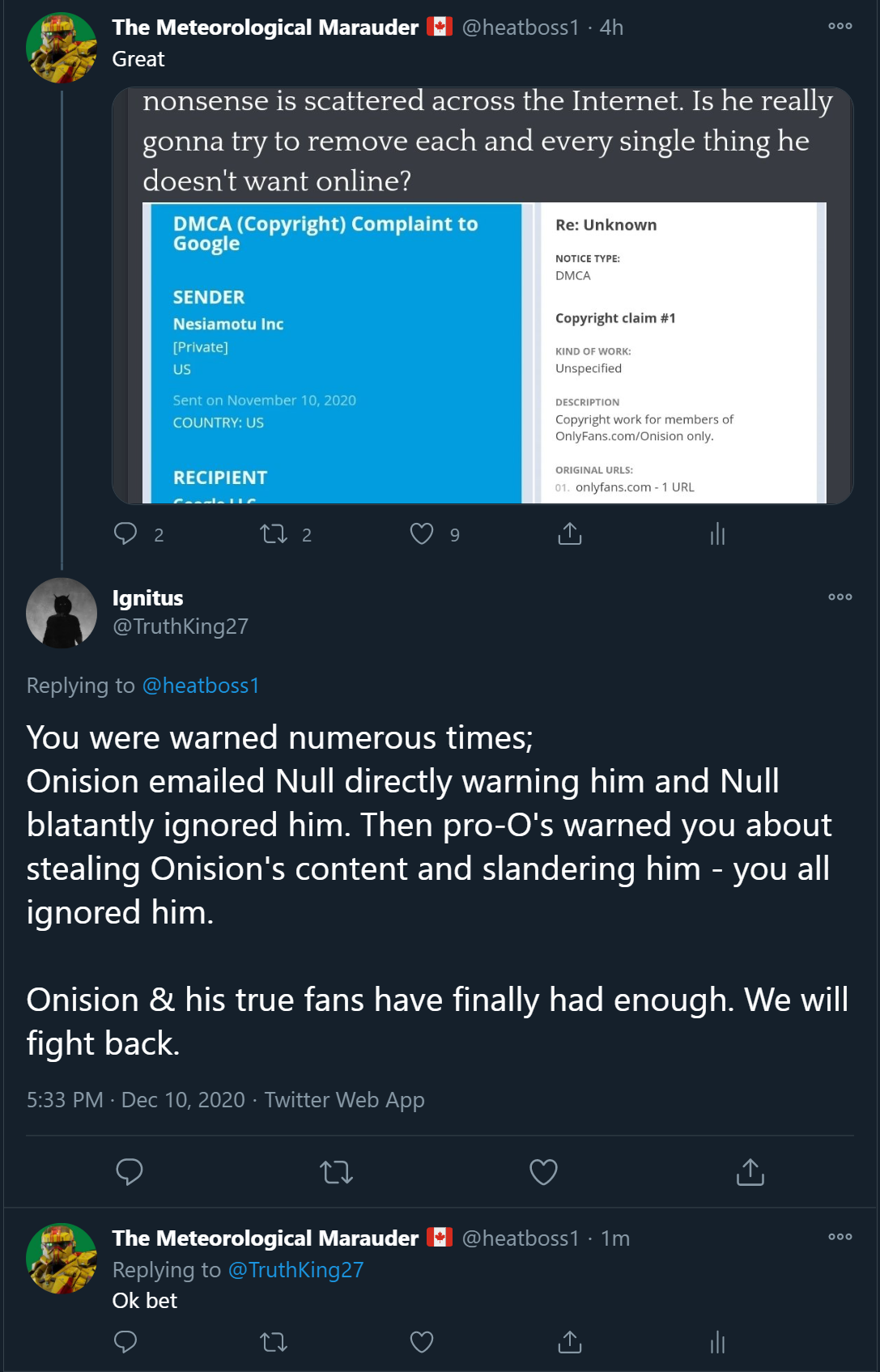Open Ignitus profile avatar
880x1372 pixels.
(x=62, y=613)
